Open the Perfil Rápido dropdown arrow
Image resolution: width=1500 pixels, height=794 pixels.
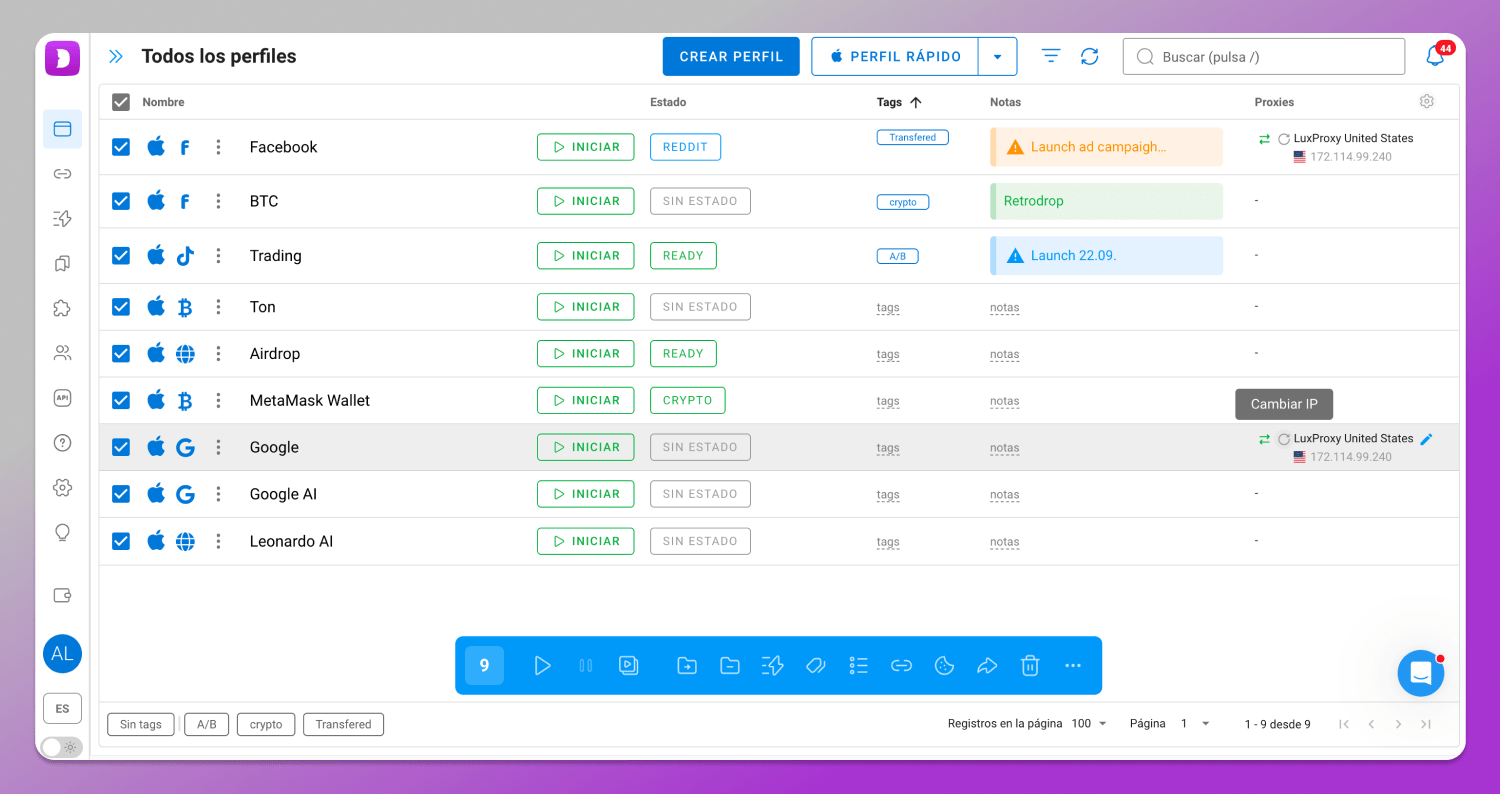[997, 56]
